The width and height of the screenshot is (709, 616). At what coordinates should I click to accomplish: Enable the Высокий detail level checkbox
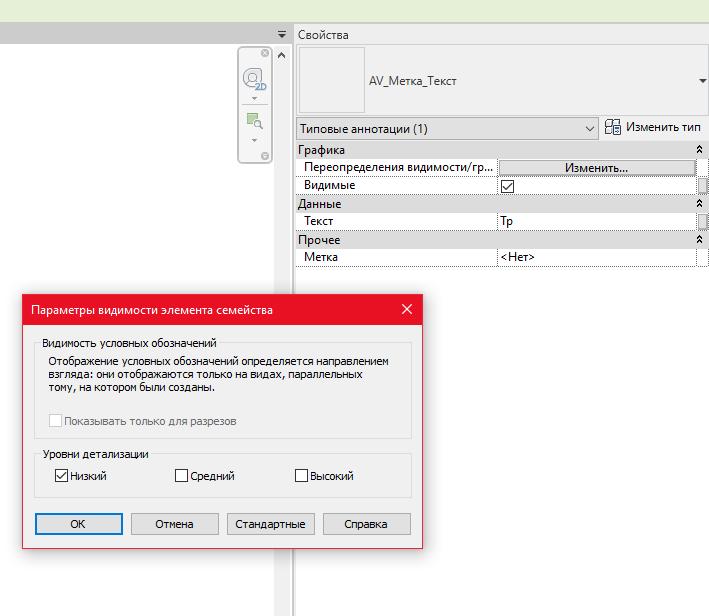301,476
